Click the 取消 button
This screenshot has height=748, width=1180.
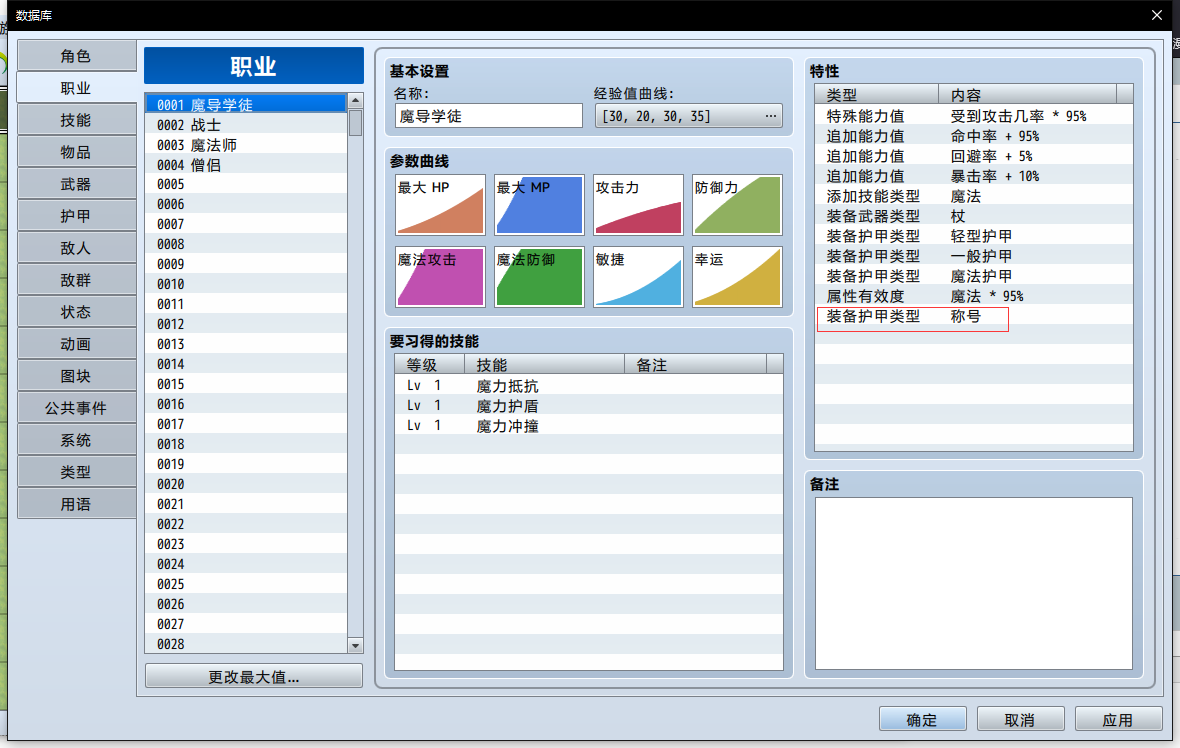click(1020, 719)
